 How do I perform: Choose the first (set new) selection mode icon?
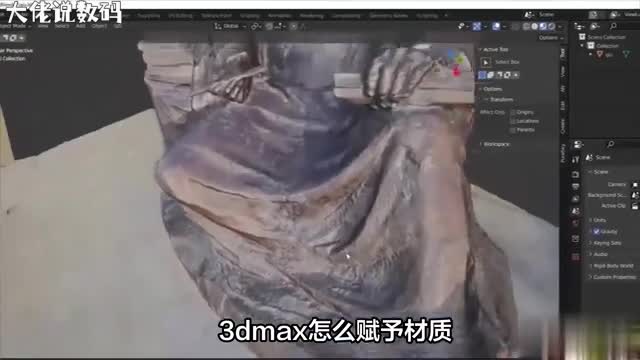pyautogui.click(x=482, y=75)
